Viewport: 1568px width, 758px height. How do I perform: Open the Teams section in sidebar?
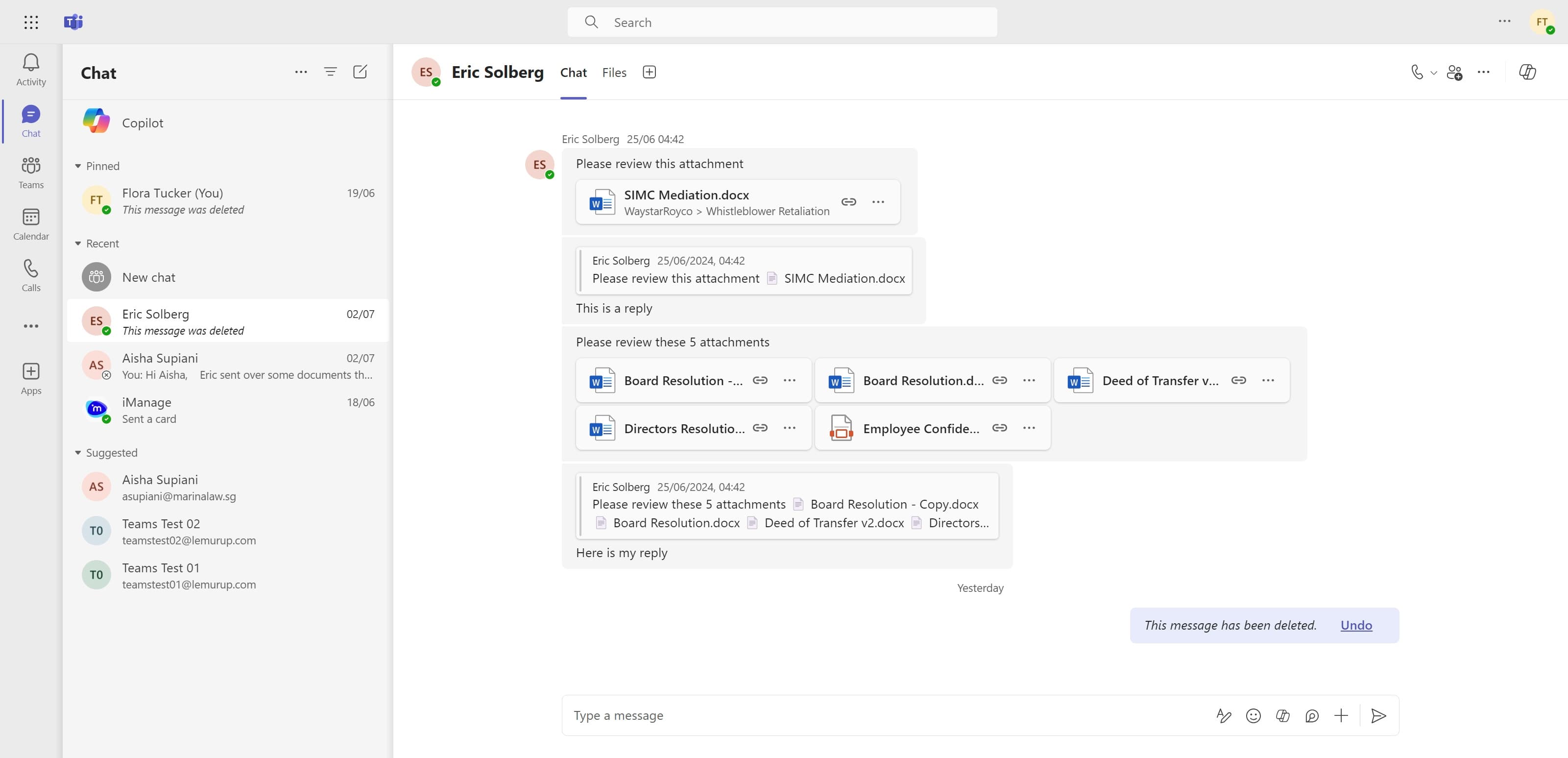[31, 173]
